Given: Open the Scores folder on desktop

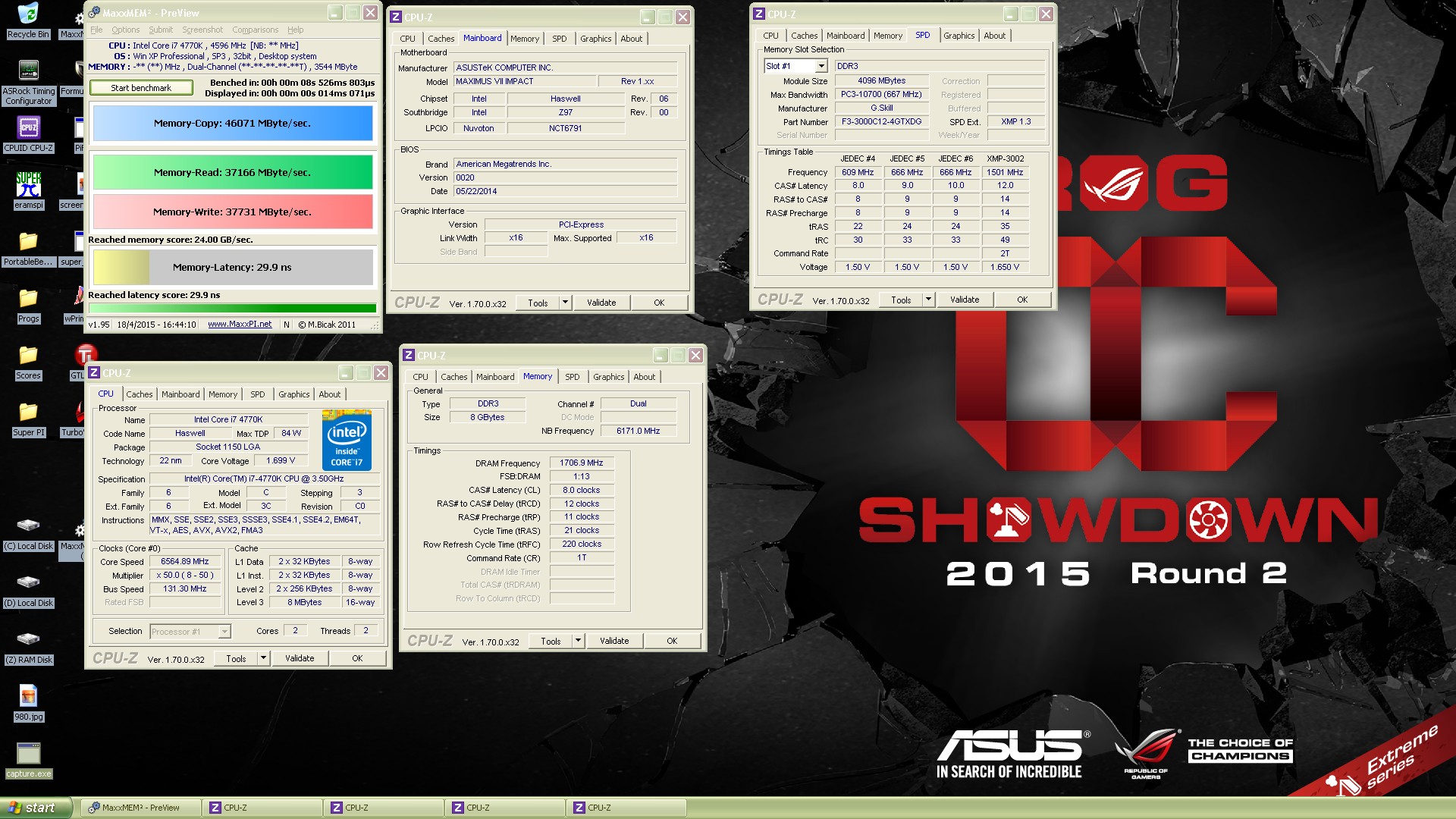Looking at the screenshot, I should coord(28,362).
